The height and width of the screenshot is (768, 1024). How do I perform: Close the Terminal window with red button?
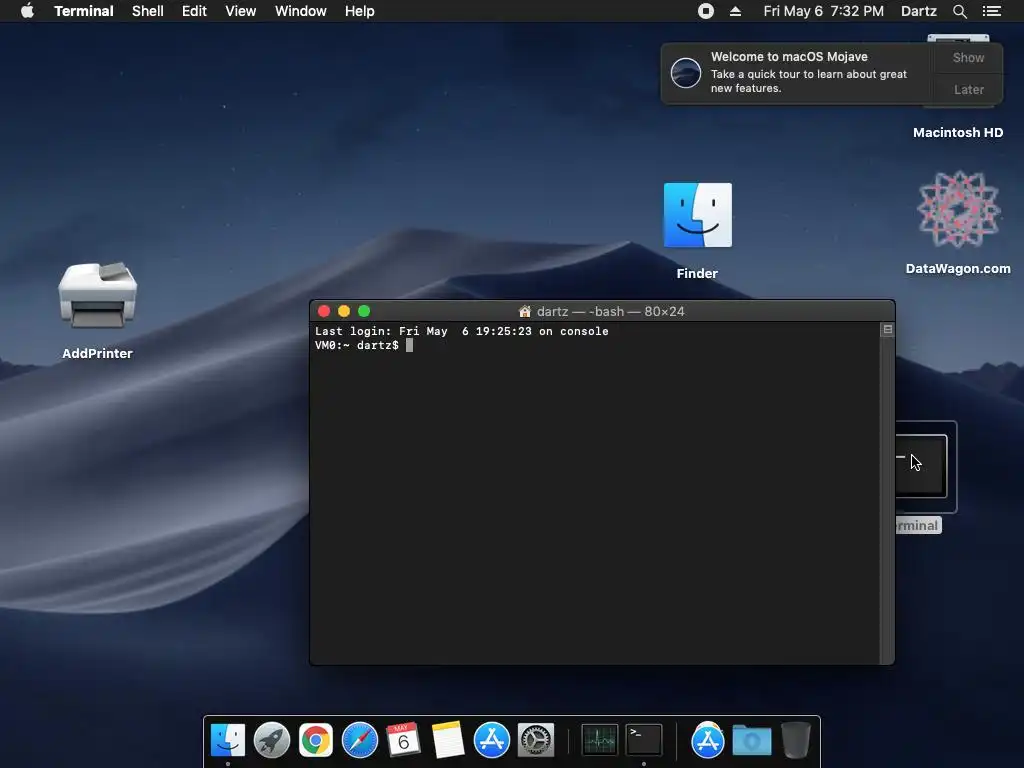coord(324,312)
